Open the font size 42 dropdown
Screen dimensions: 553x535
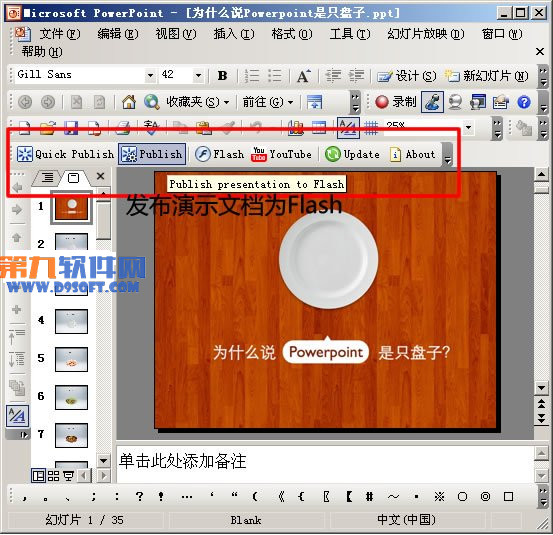[199, 75]
